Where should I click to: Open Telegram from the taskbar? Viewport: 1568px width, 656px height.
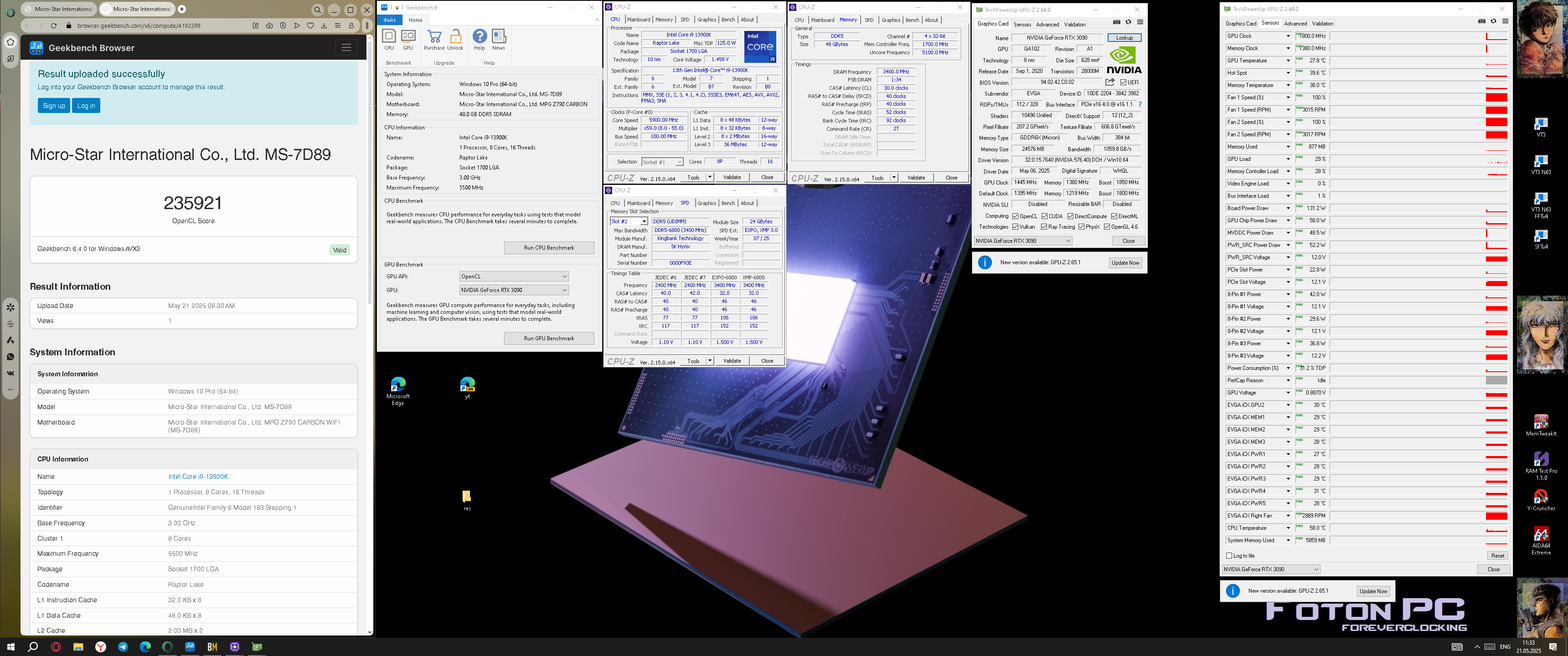pos(123,647)
